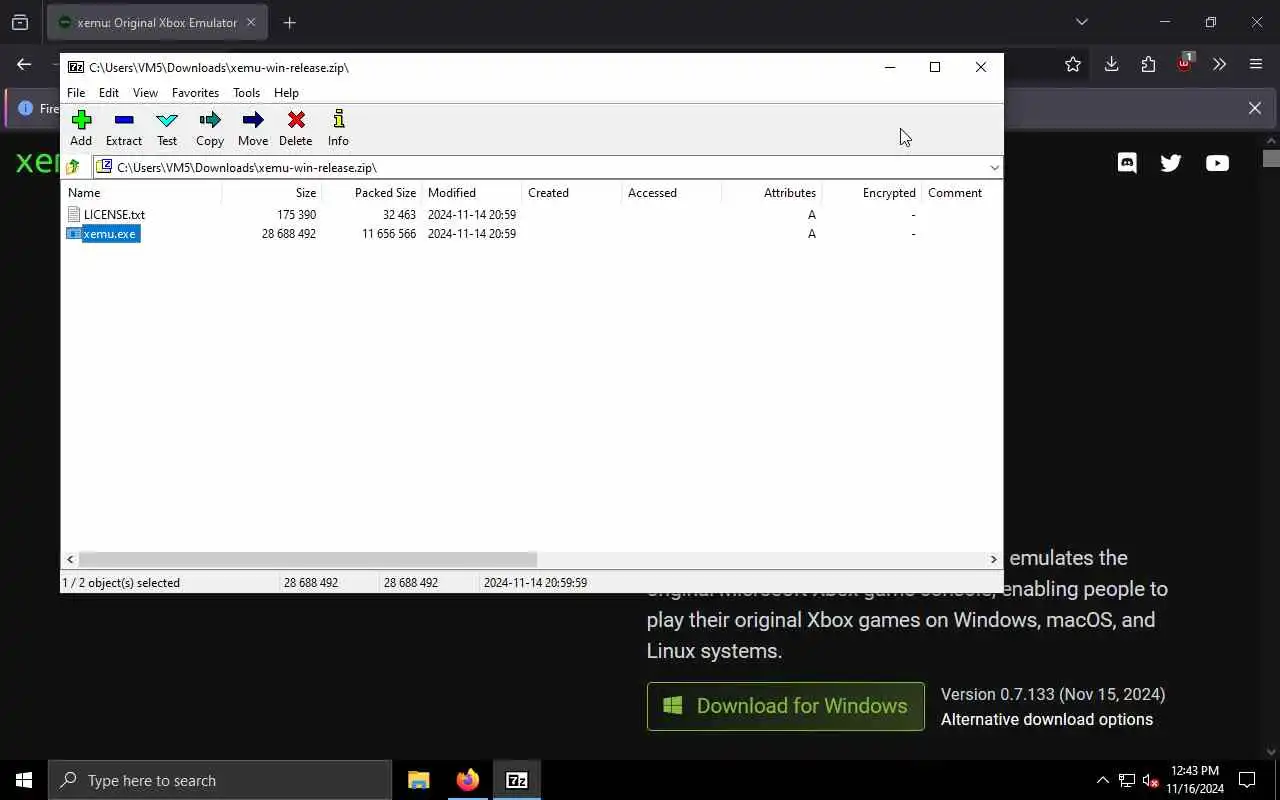Click the Move toolbar icon

(x=253, y=128)
